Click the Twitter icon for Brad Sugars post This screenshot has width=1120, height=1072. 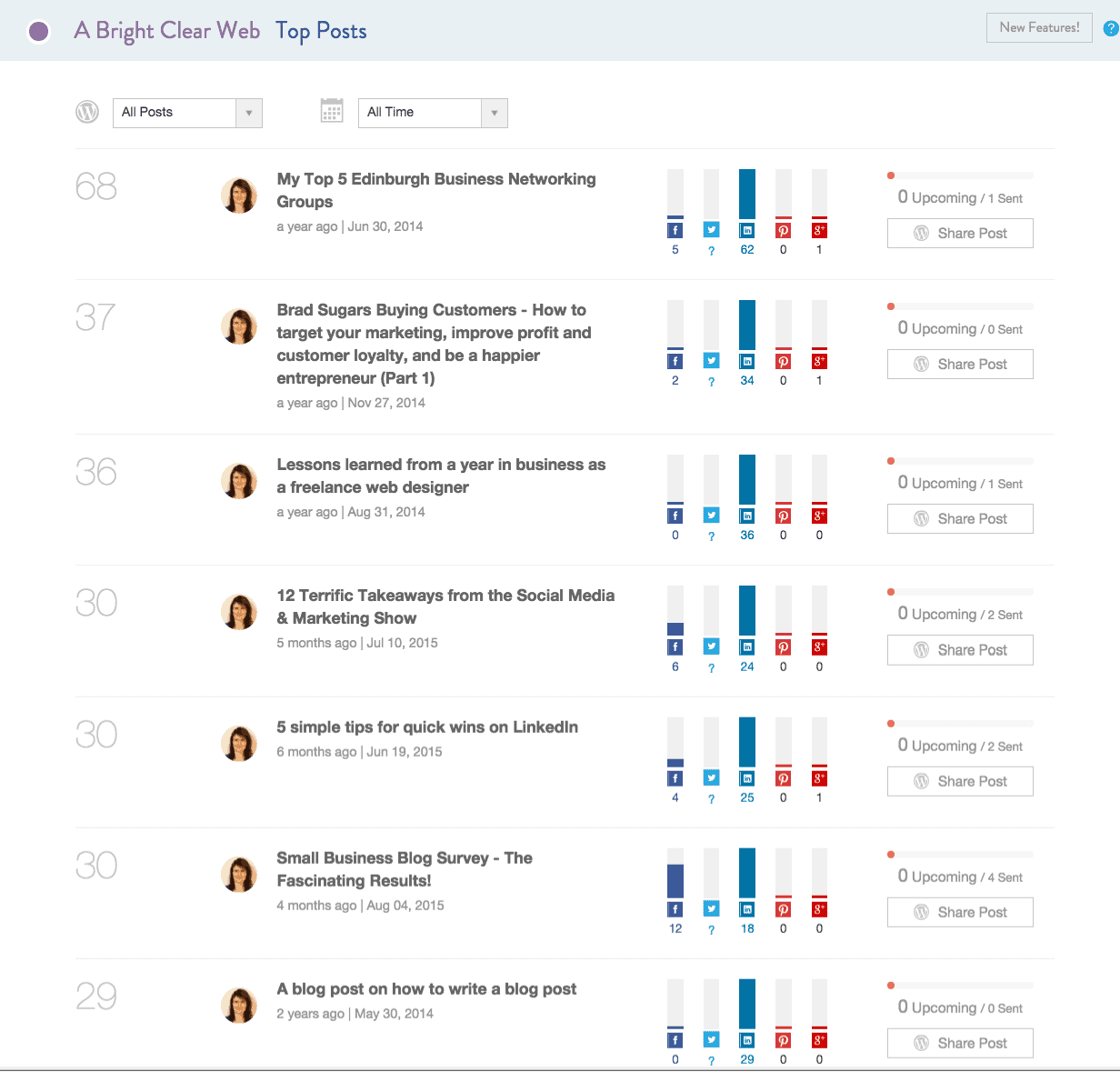click(711, 361)
